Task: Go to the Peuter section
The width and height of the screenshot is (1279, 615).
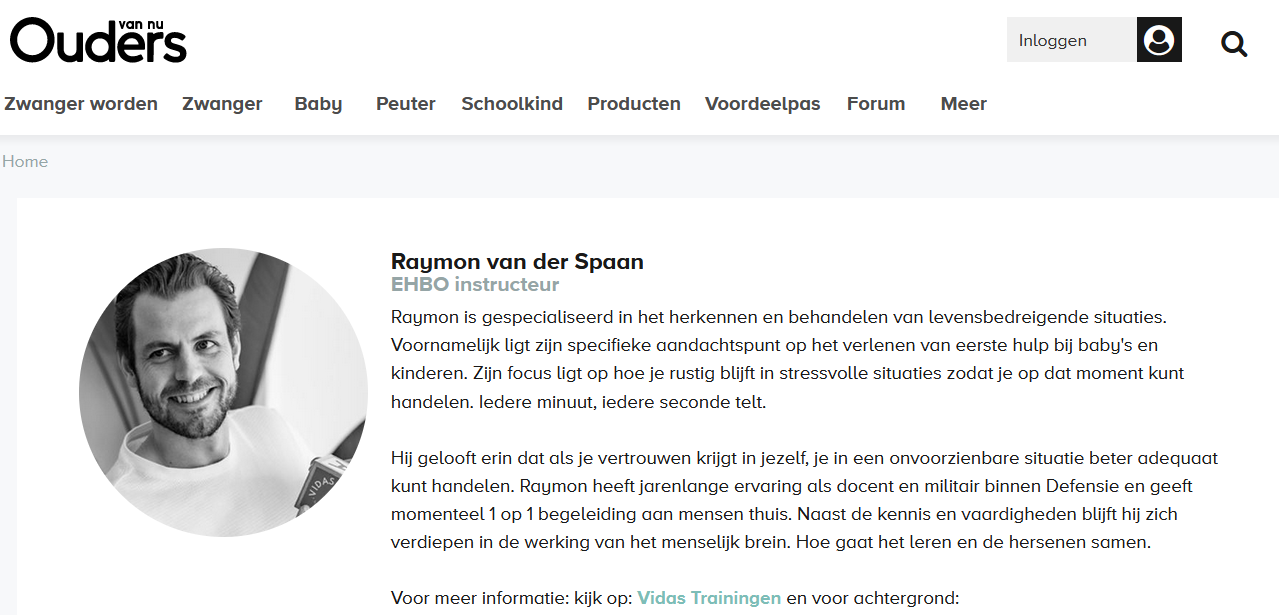Action: click(406, 104)
